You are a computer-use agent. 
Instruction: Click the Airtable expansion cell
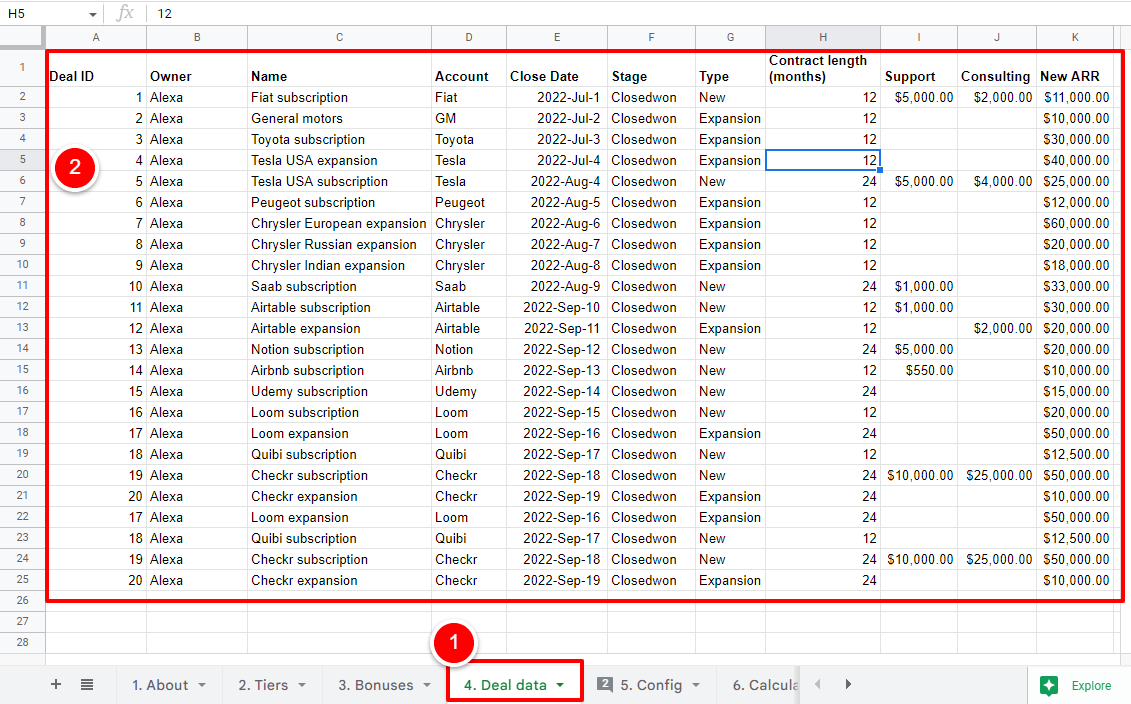(340, 328)
